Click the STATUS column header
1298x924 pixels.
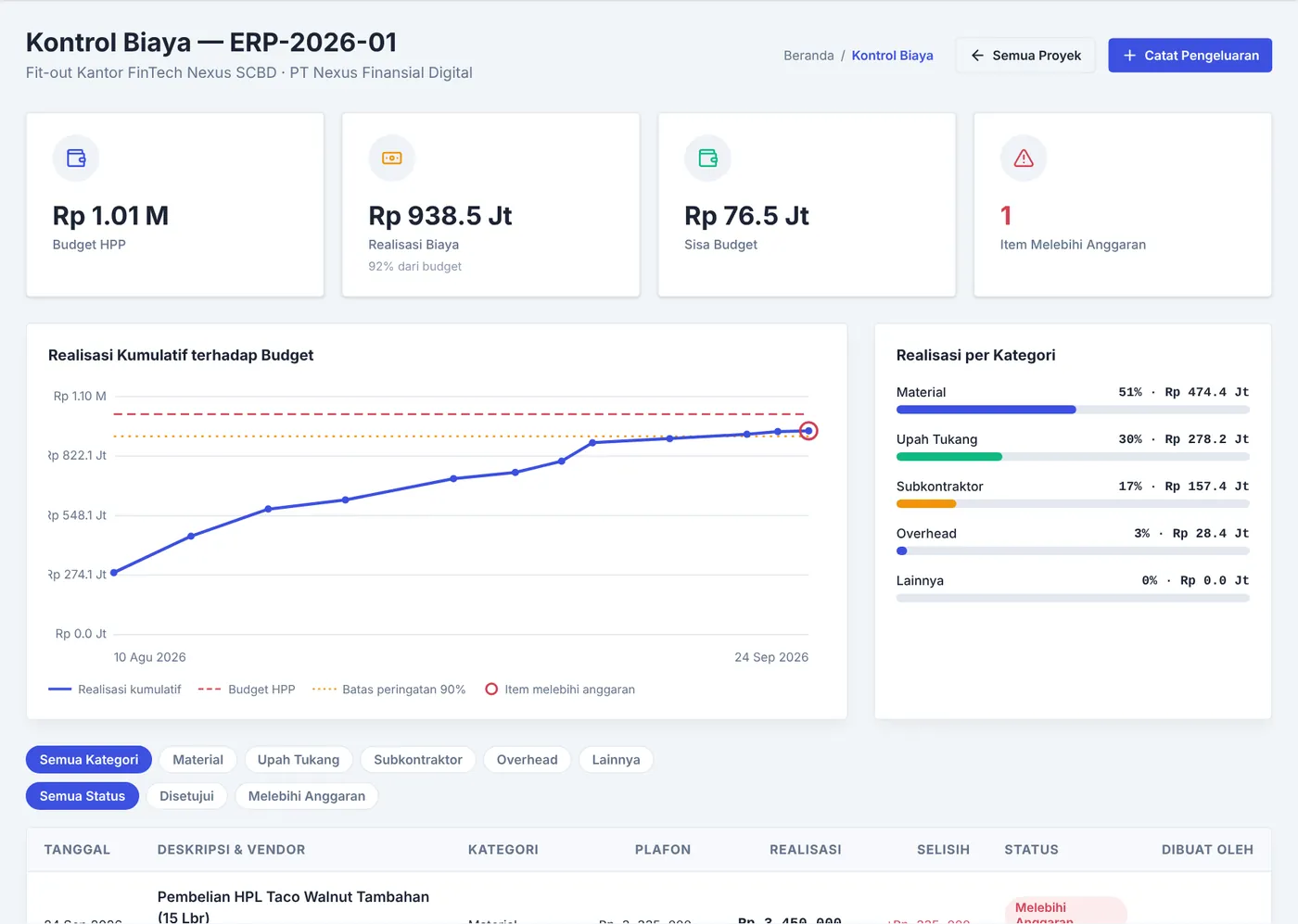click(1031, 850)
